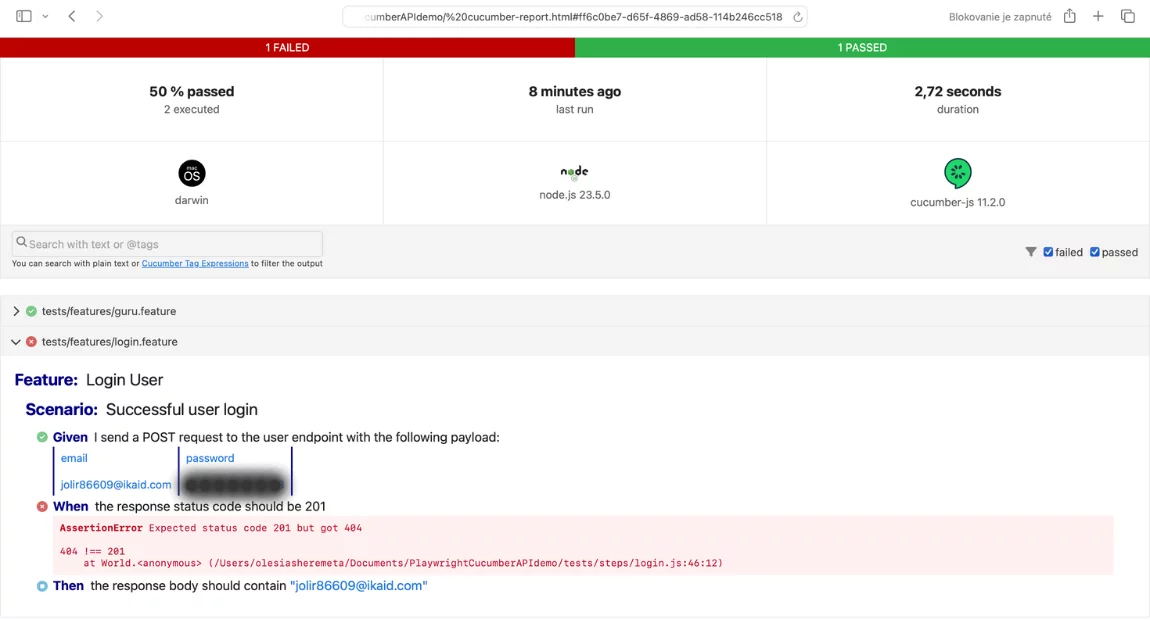Image resolution: width=1150 pixels, height=620 pixels.
Task: Uncheck the failed filter checkbox
Action: point(1048,252)
